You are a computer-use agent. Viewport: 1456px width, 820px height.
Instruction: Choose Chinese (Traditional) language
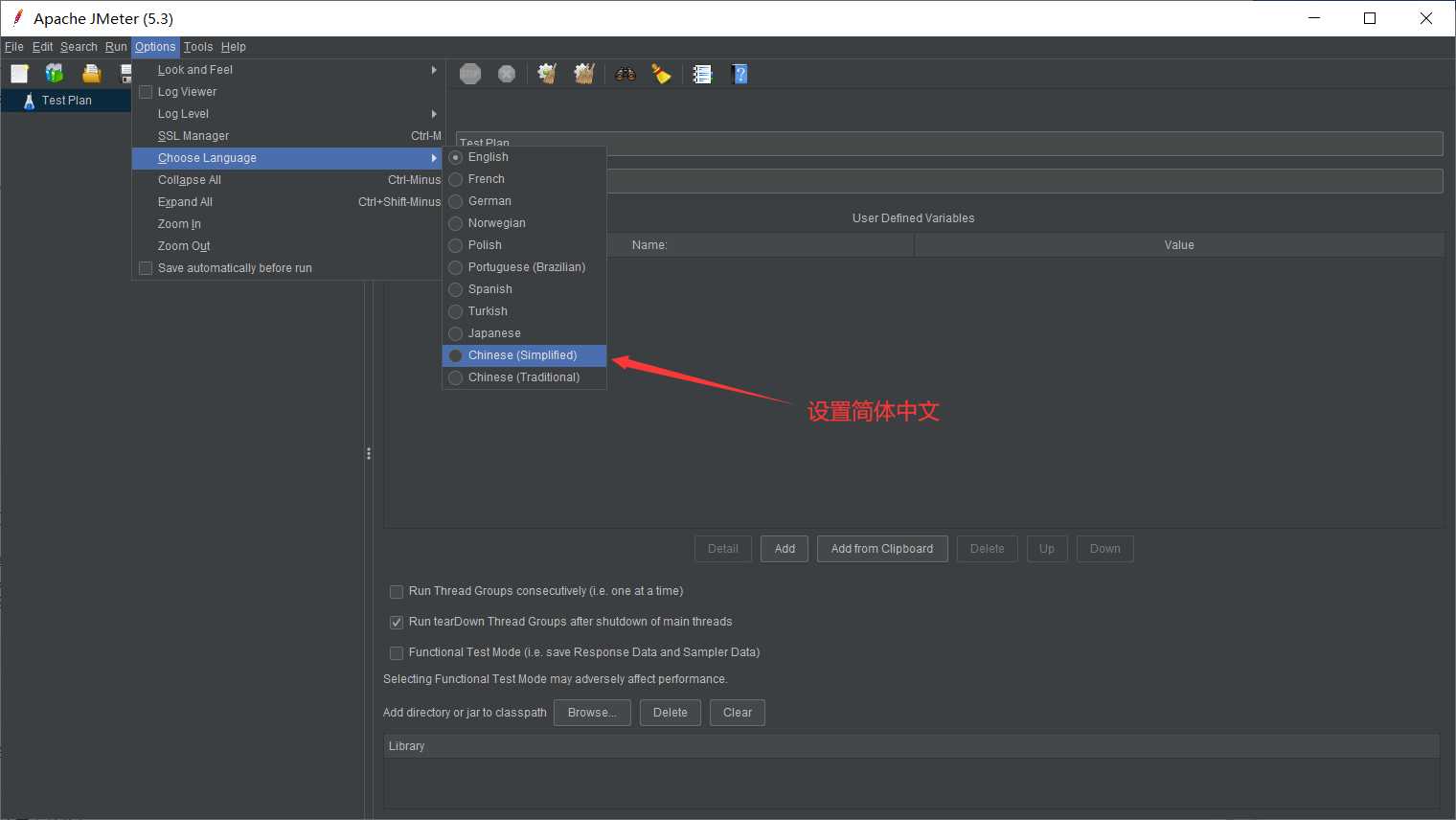tap(524, 377)
